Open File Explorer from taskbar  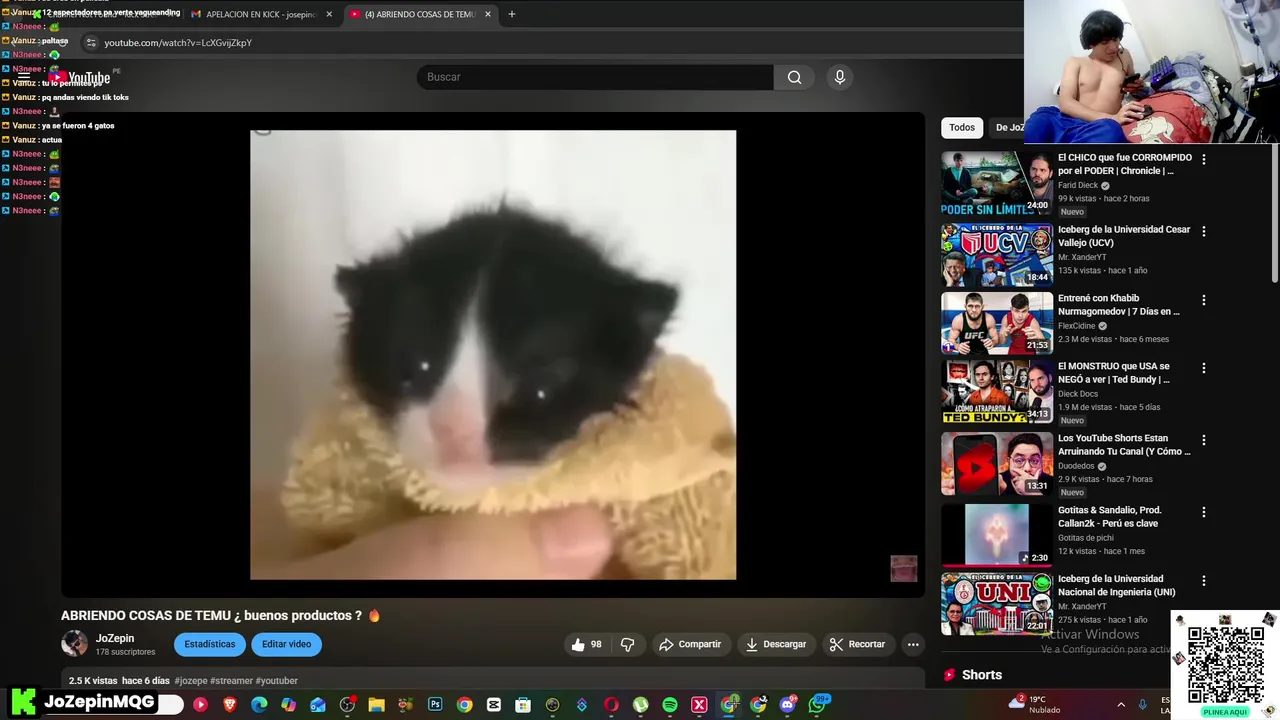pyautogui.click(x=376, y=705)
